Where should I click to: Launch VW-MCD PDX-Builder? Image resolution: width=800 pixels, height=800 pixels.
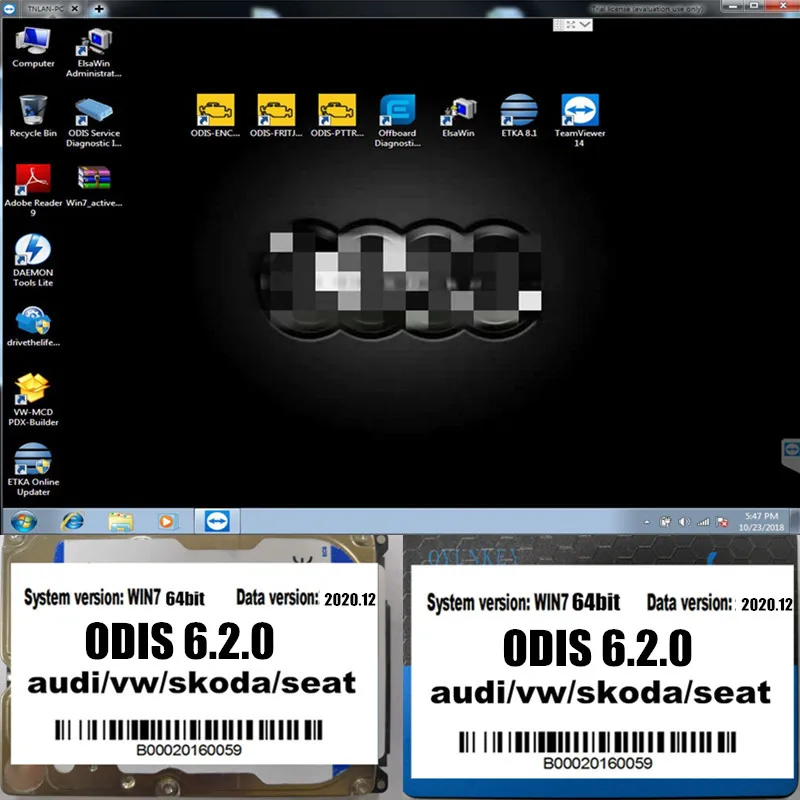[x=33, y=399]
